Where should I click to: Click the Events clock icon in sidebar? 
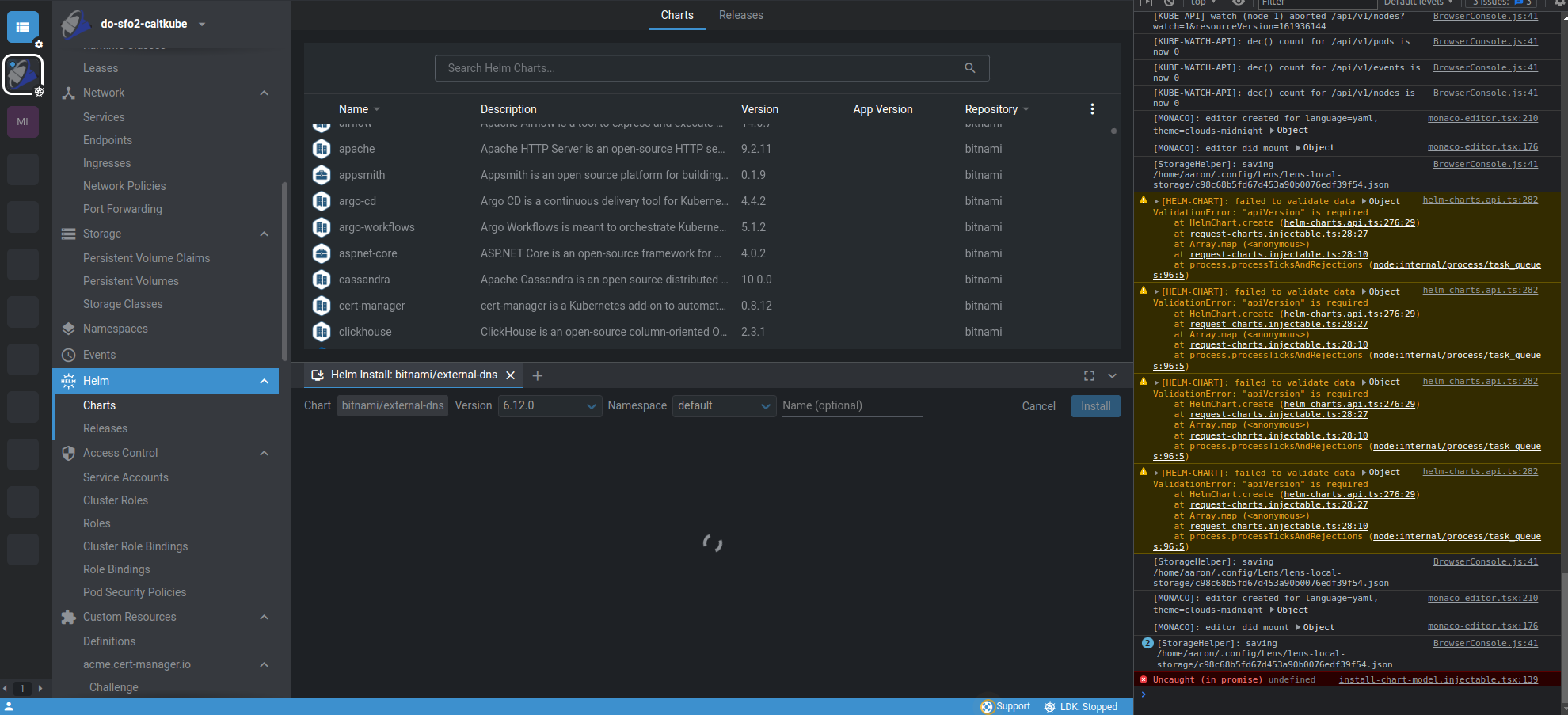click(x=69, y=355)
